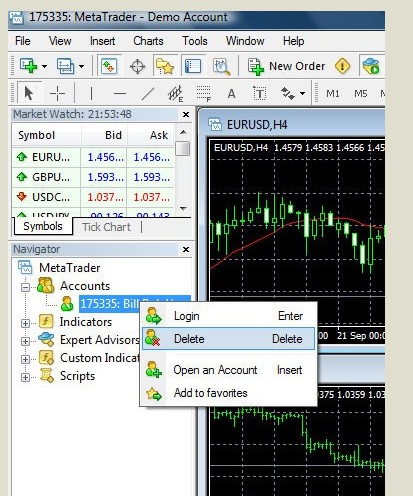Select the trendline drawing tool
This screenshot has height=496, width=413.
(x=148, y=93)
